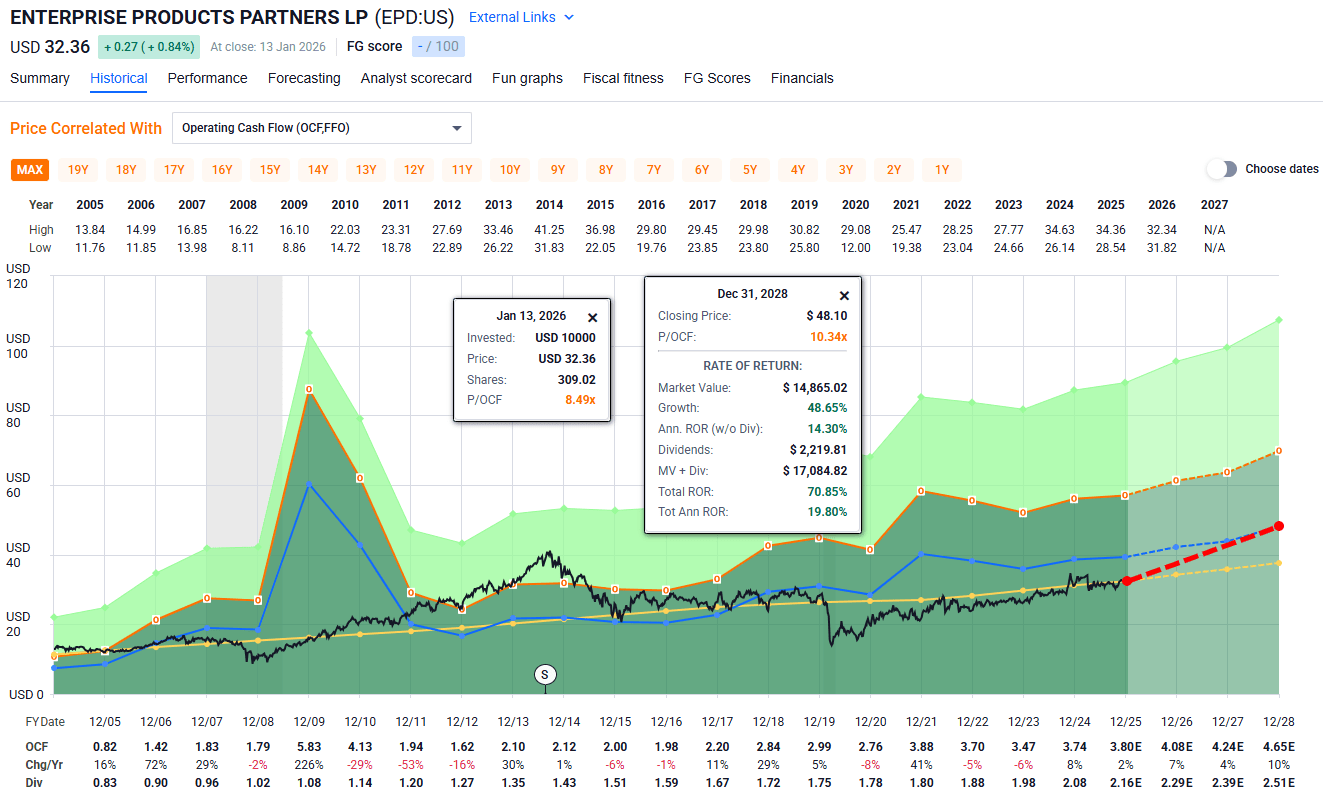Open the Fun graphs section
This screenshot has height=795, width=1323.
pos(527,78)
